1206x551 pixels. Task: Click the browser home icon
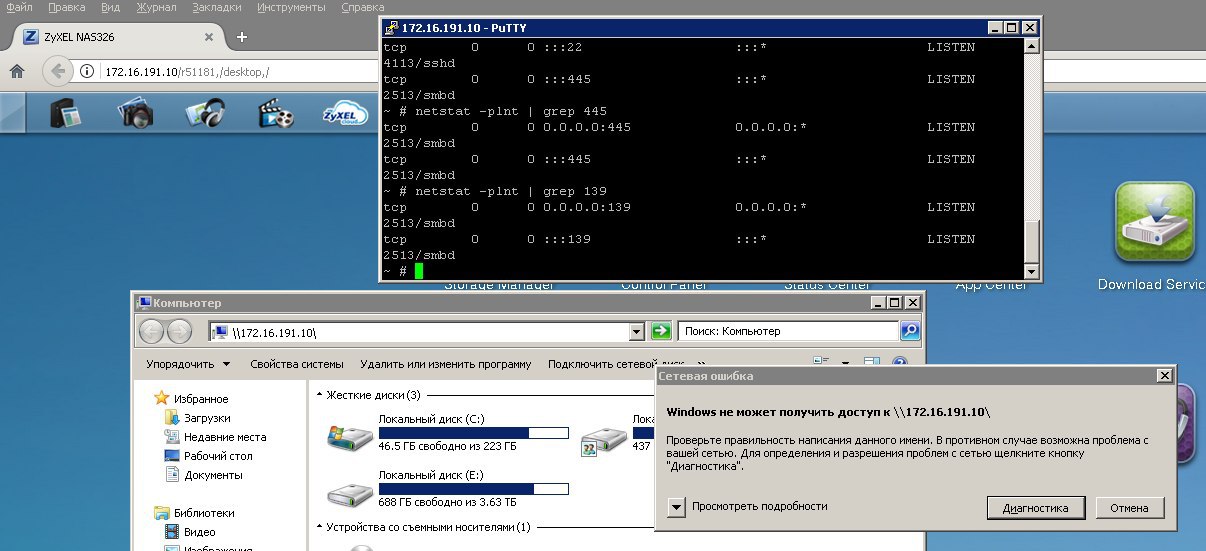click(17, 72)
